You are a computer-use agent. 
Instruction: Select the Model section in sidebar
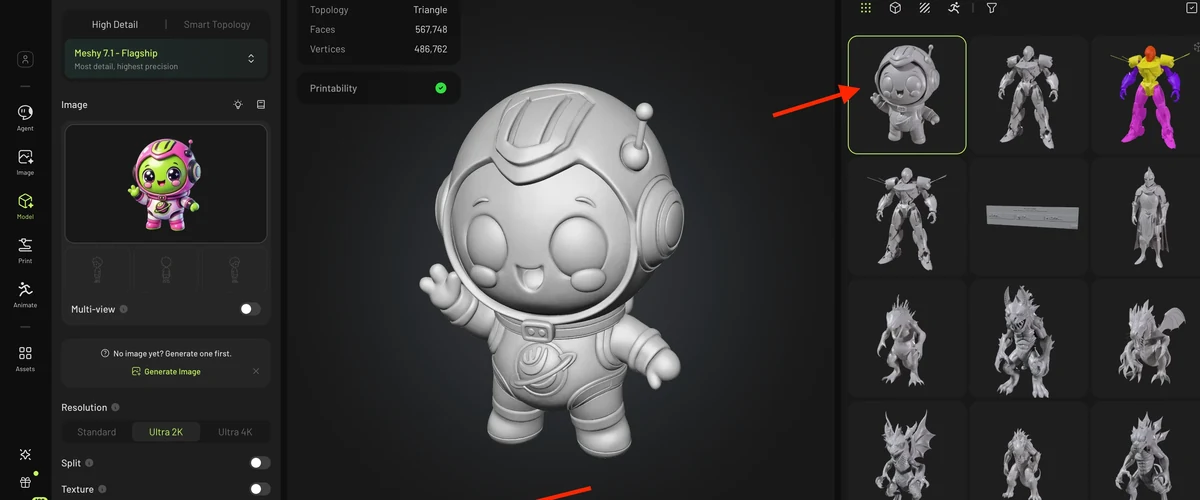click(x=25, y=206)
